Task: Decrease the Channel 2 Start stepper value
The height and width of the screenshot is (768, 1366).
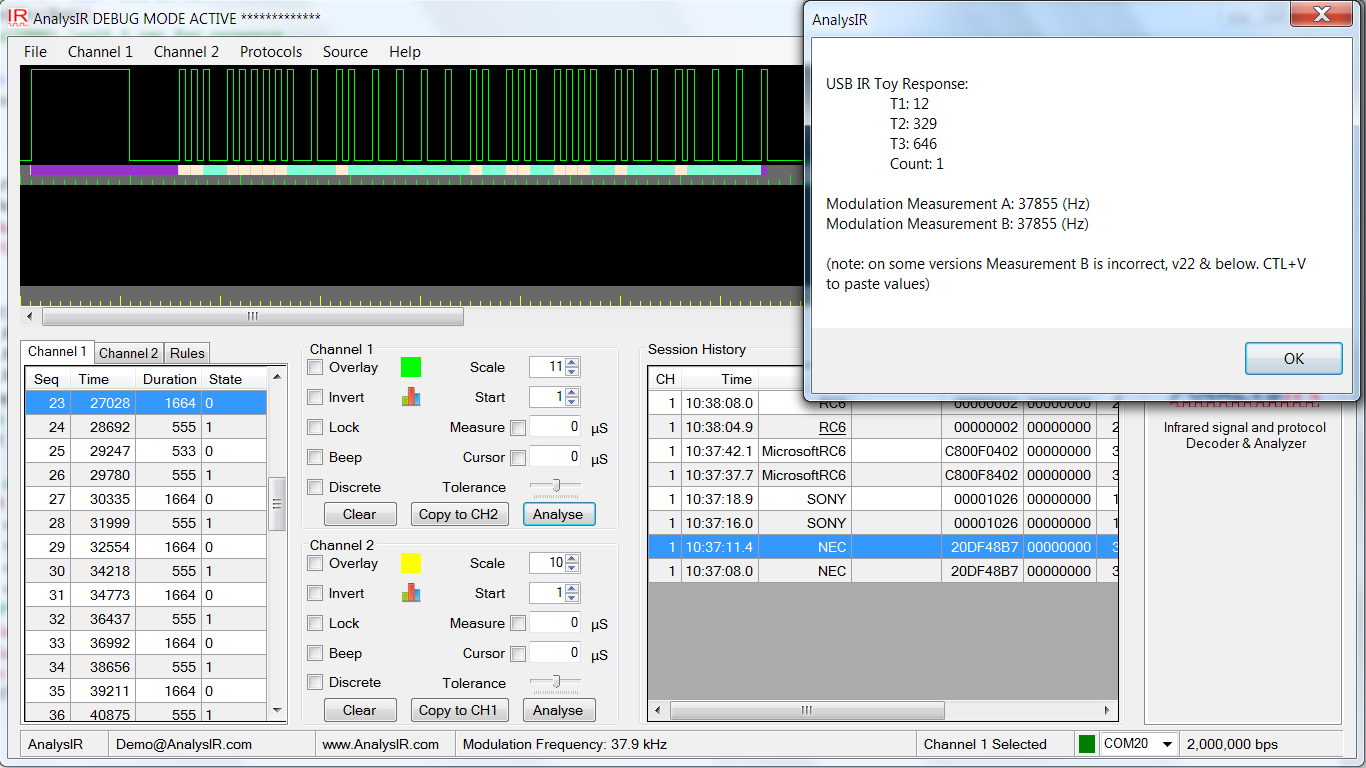Action: point(573,598)
